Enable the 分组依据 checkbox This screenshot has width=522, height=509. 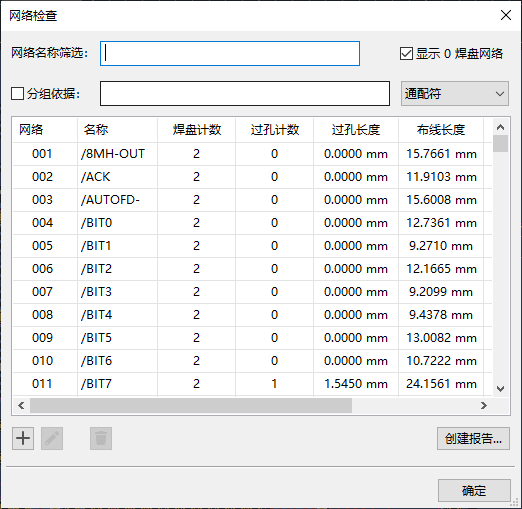17,94
